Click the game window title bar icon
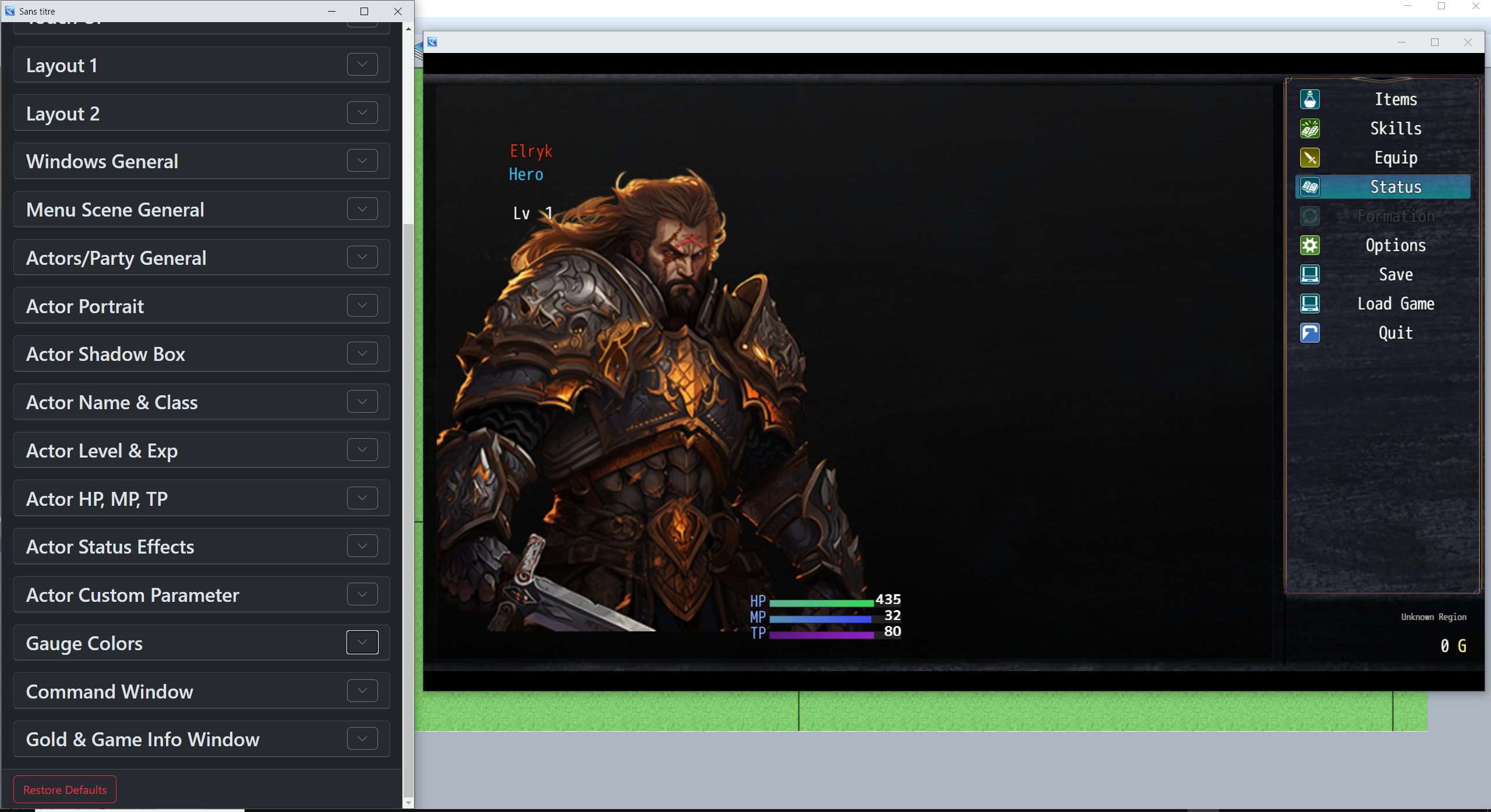 [432, 42]
